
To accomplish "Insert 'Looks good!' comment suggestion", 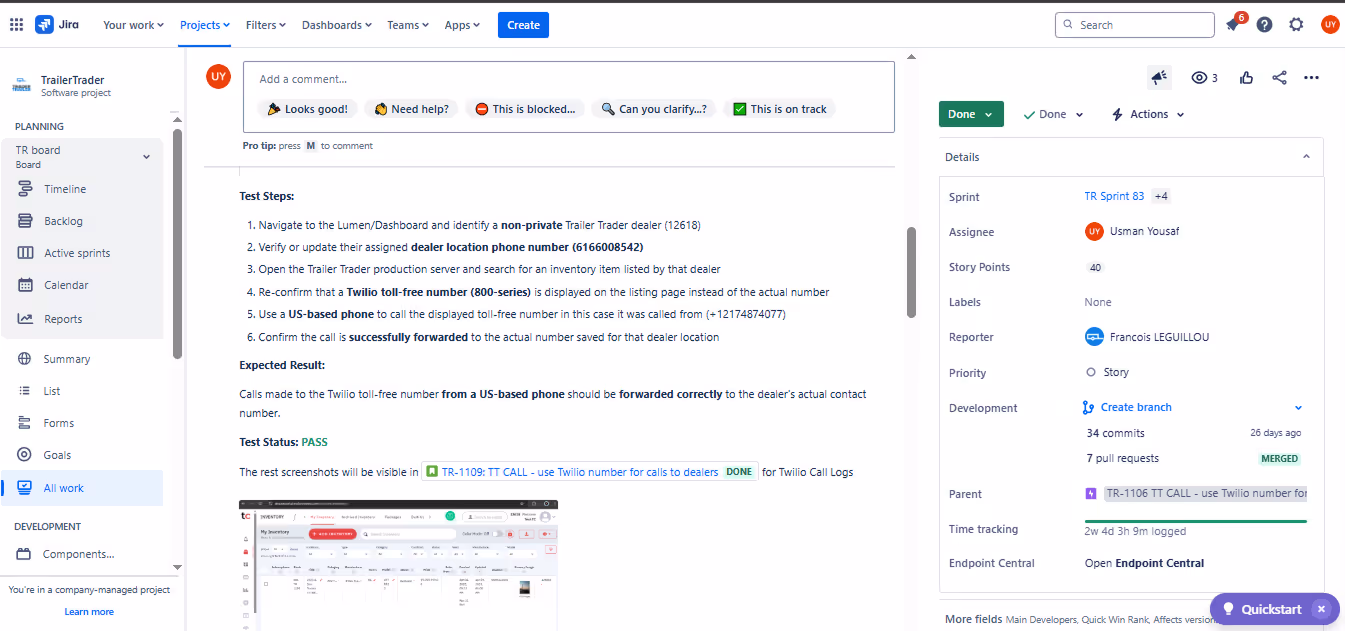I will (x=308, y=109).
